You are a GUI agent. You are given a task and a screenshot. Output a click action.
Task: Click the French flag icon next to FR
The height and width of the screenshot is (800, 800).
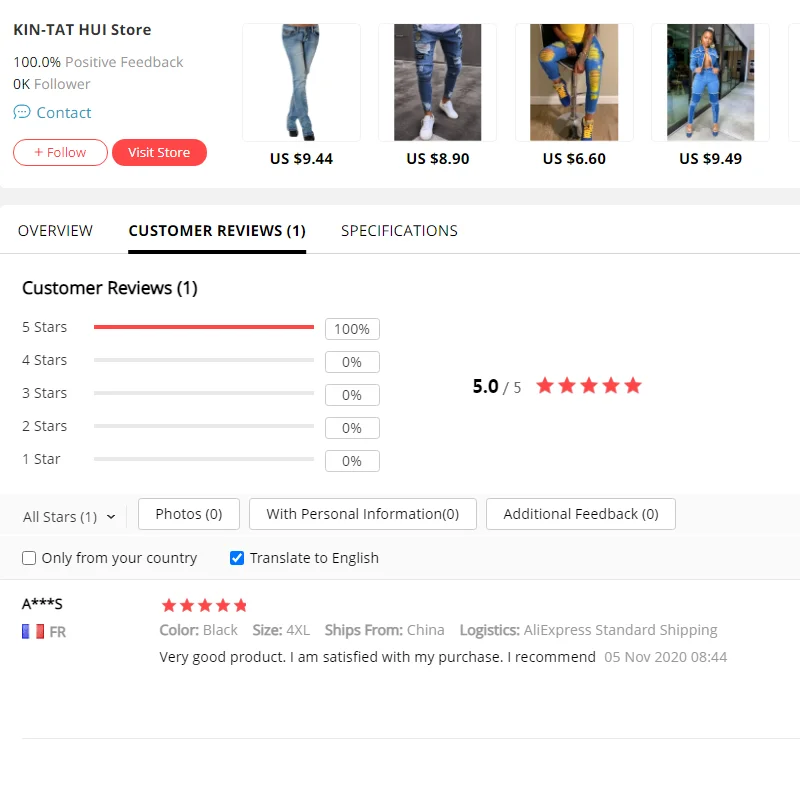[33, 632]
